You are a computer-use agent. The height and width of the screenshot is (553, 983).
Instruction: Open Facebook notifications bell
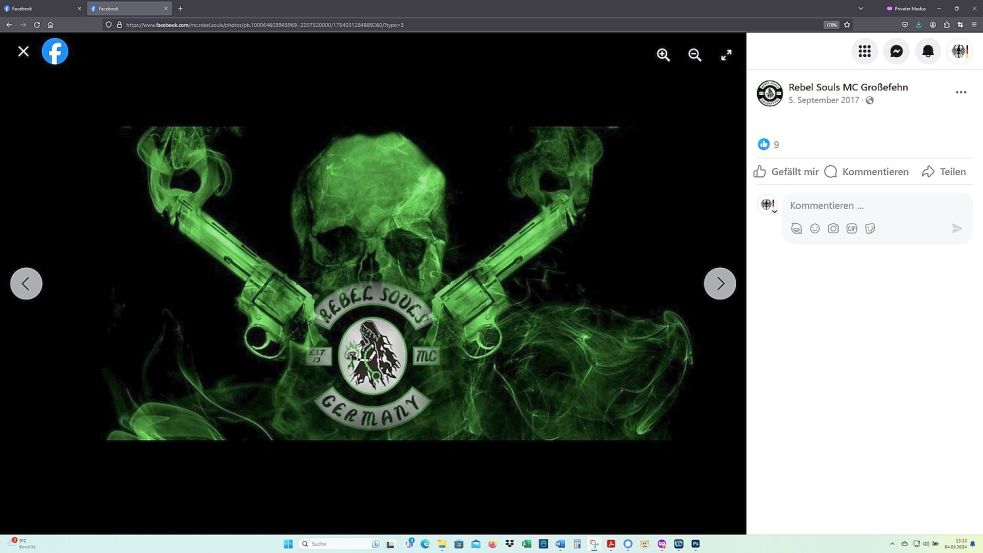928,51
